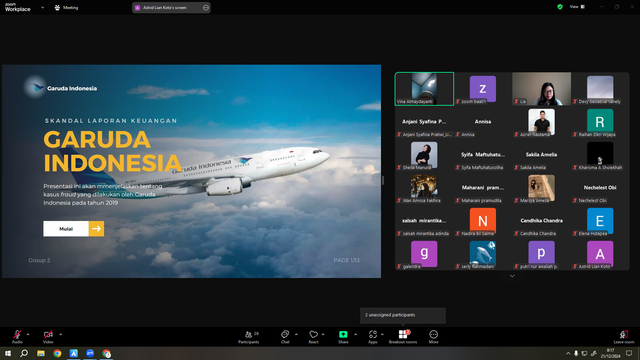The image size is (640, 360).
Task: Open Google Chrome from the taskbar
Action: [57, 353]
